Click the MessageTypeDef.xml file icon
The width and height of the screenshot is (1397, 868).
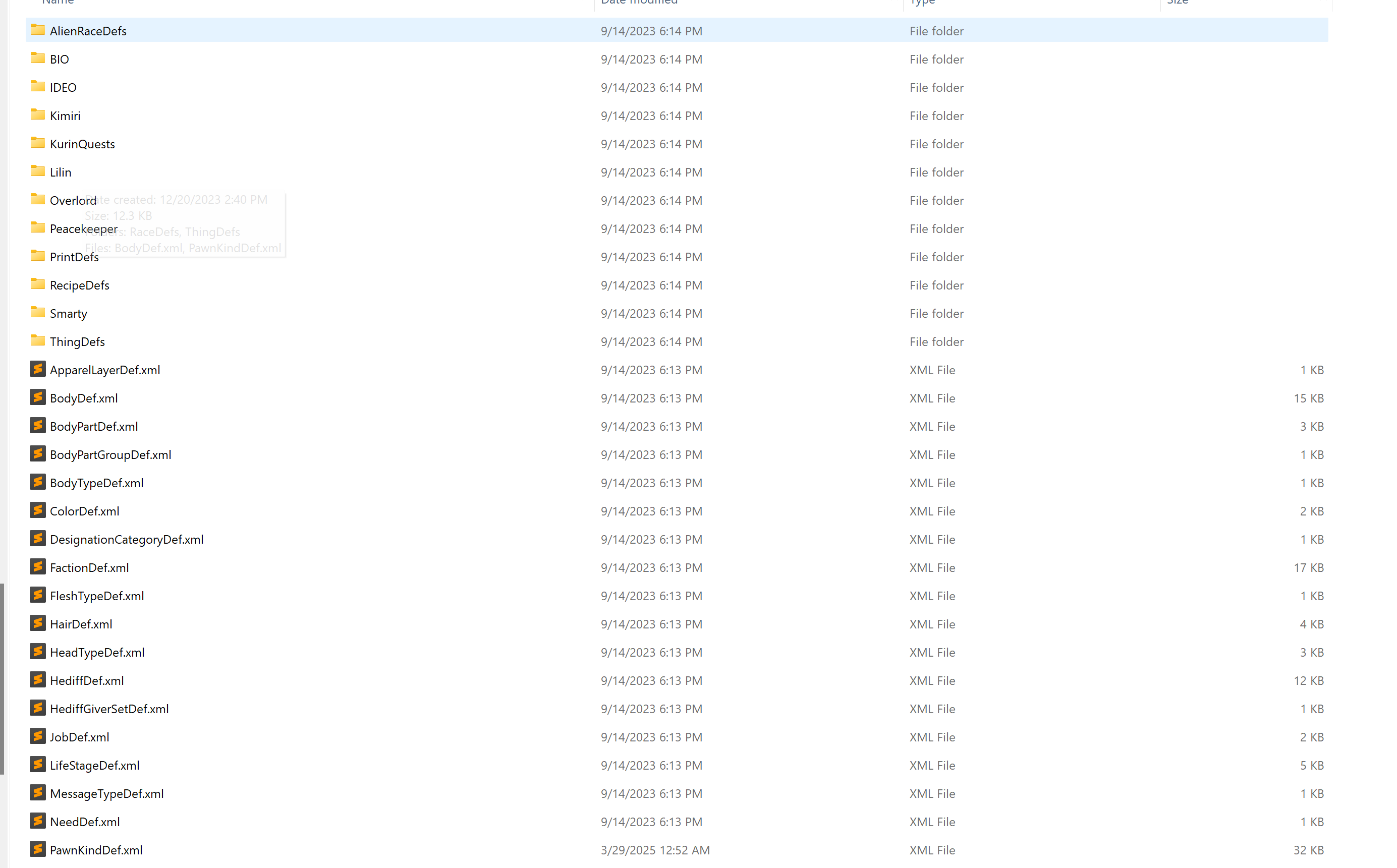(x=38, y=793)
